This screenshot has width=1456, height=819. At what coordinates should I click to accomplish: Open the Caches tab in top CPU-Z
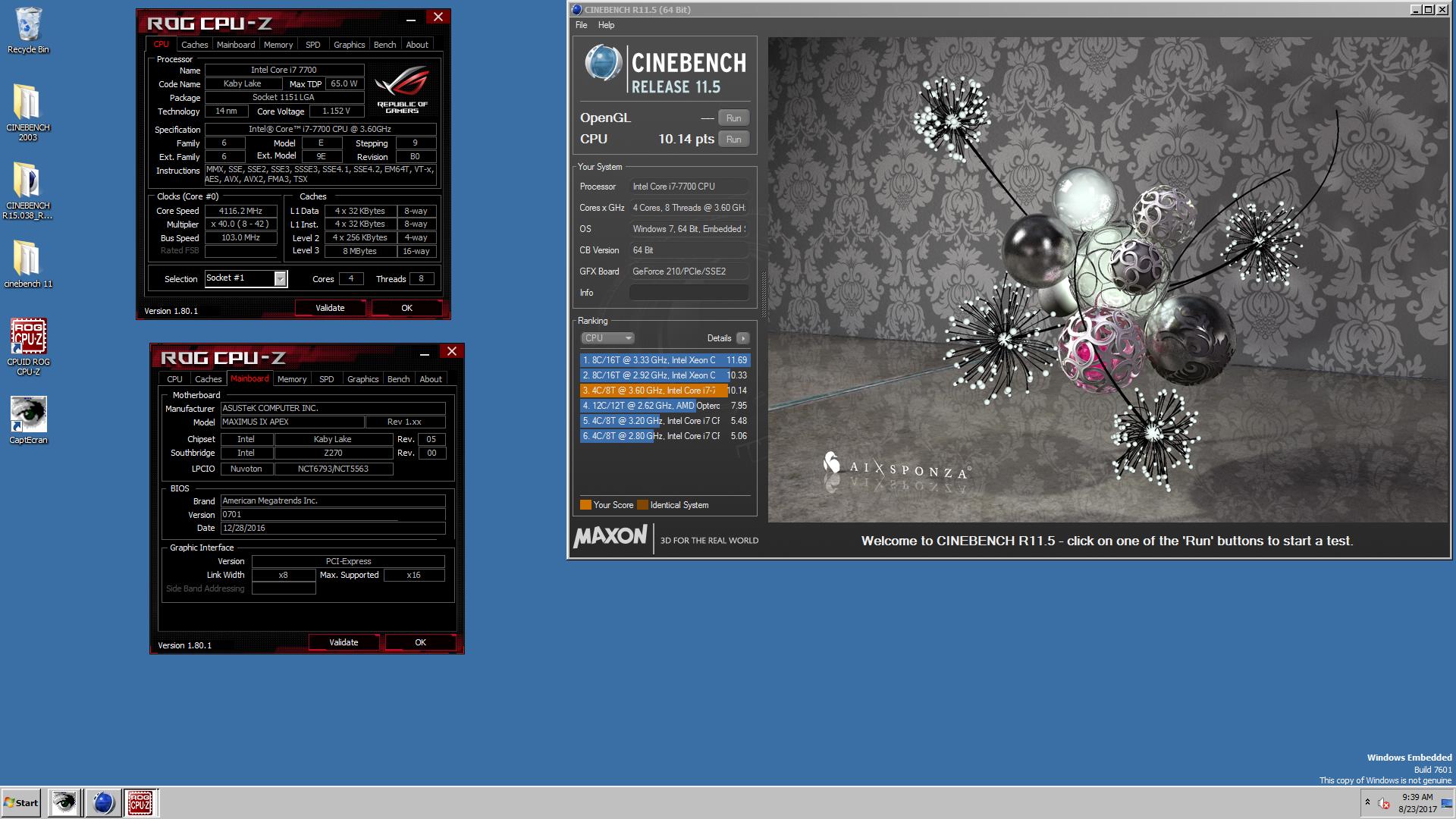tap(194, 45)
